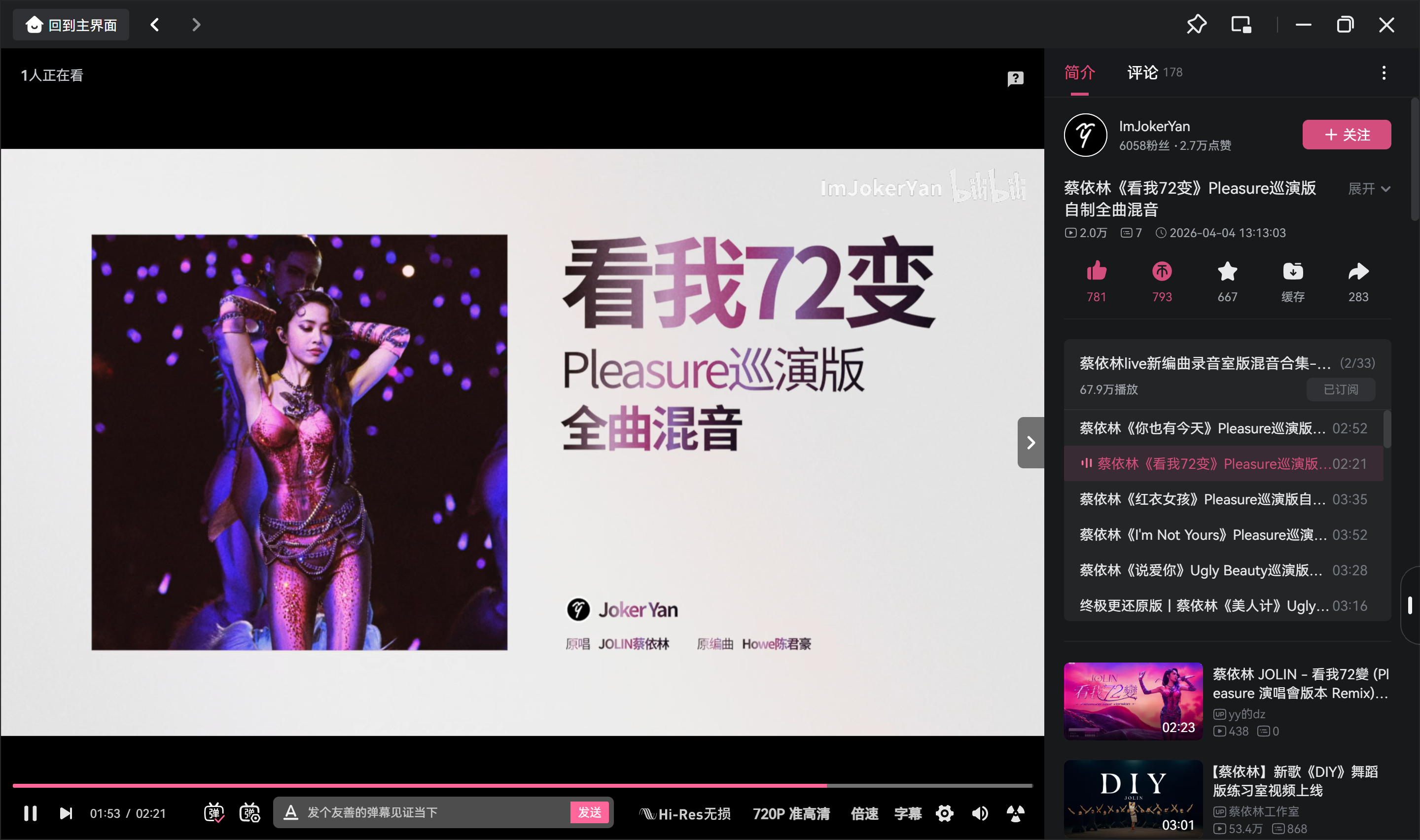This screenshot has width=1420, height=840.
Task: Play 蔡依林《你也有今天》 from the playlist
Action: click(x=1223, y=428)
